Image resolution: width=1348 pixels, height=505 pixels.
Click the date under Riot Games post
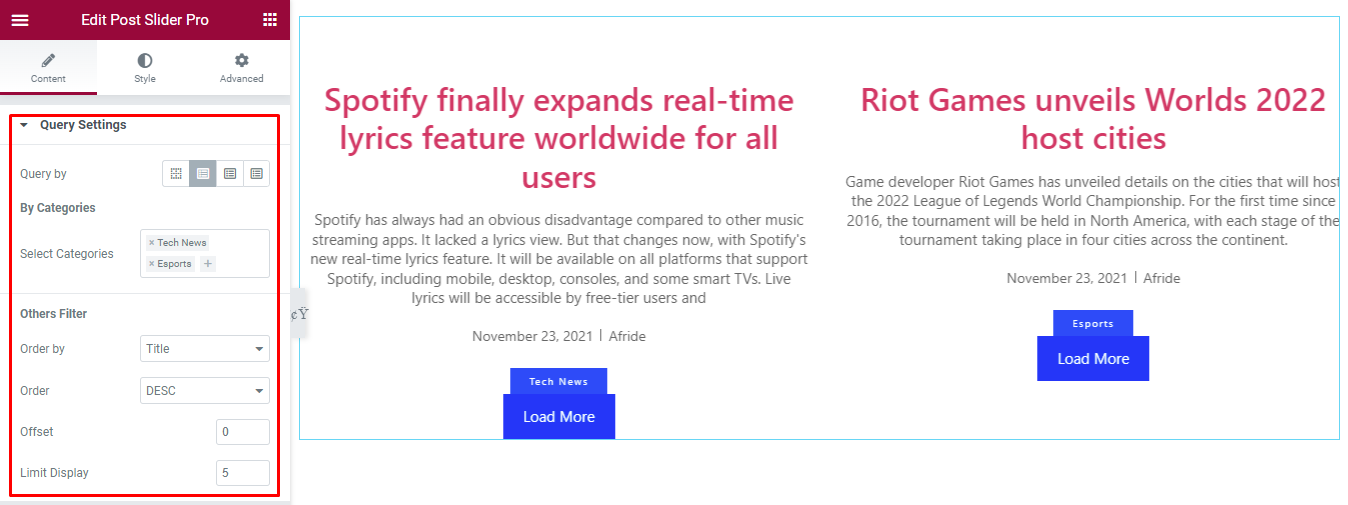click(1067, 279)
